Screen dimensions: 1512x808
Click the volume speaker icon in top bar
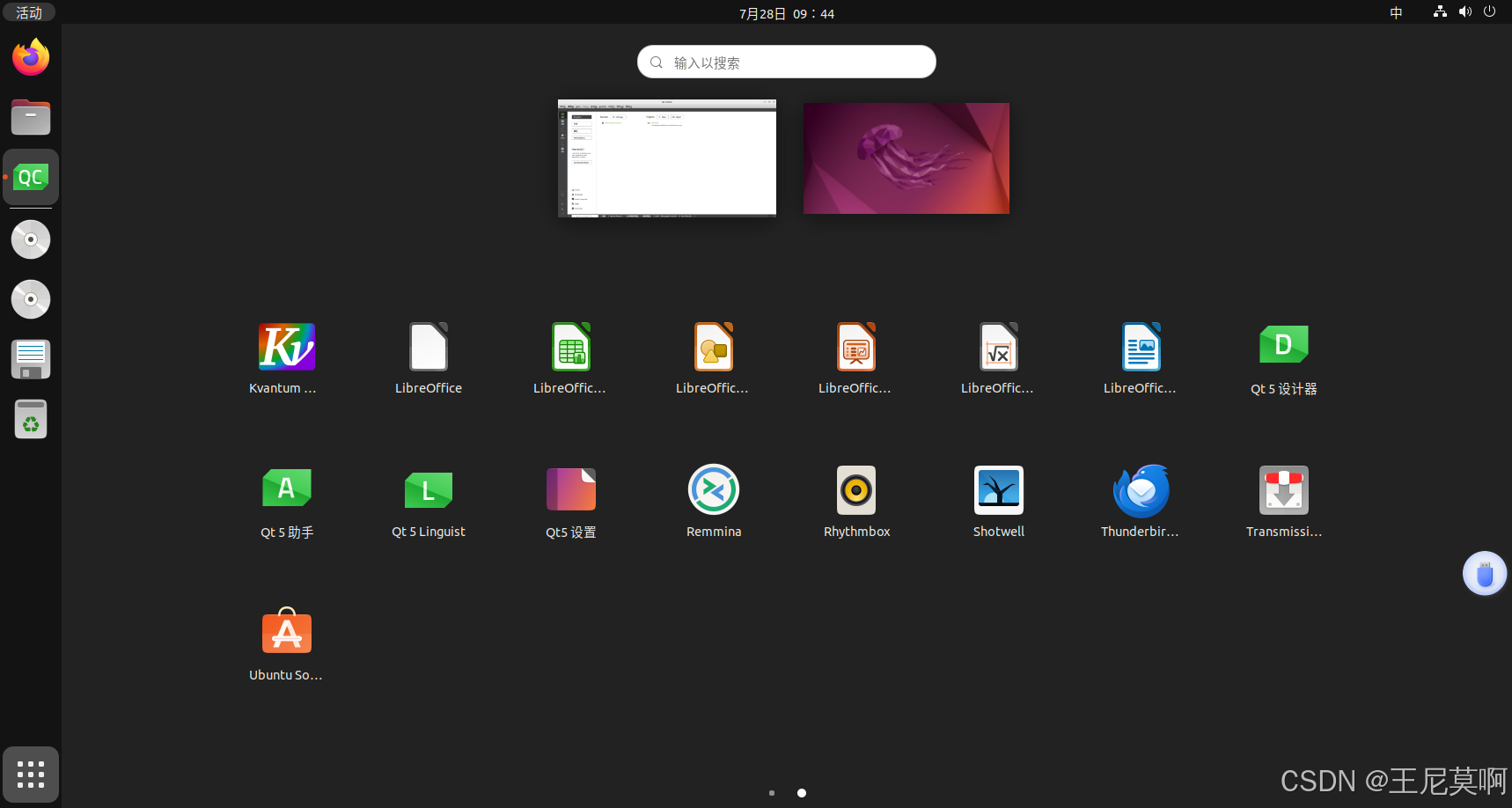[x=1464, y=12]
